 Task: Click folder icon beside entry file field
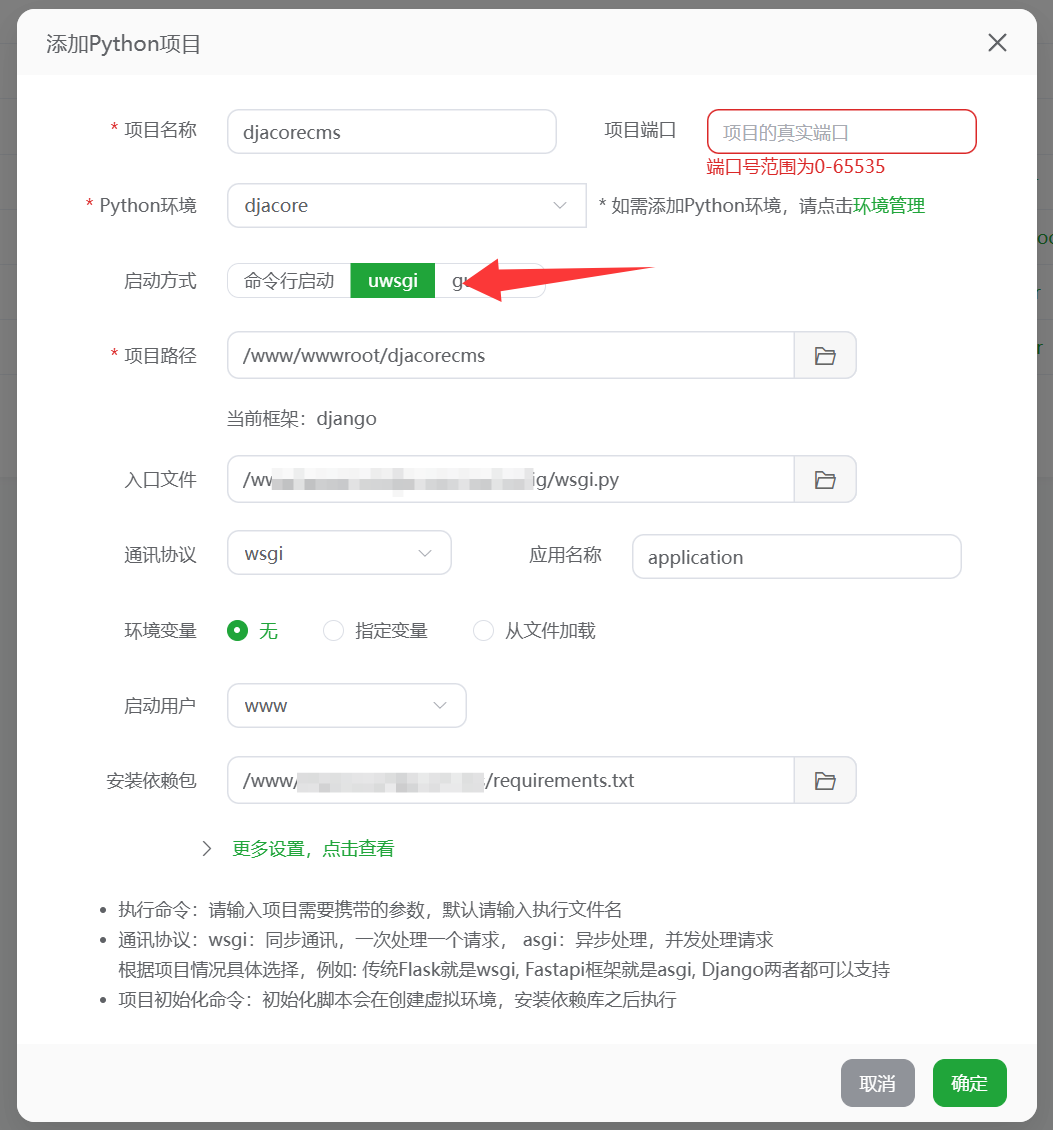click(x=825, y=480)
